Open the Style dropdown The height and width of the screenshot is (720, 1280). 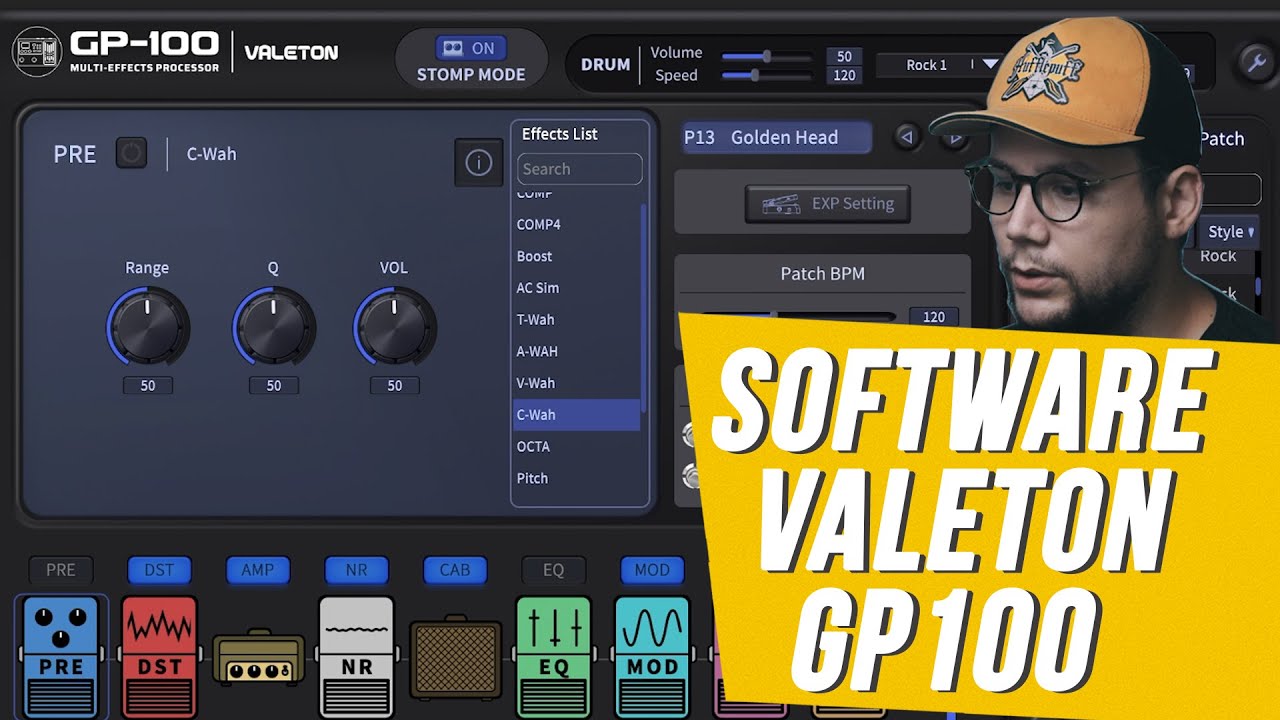[x=1230, y=232]
